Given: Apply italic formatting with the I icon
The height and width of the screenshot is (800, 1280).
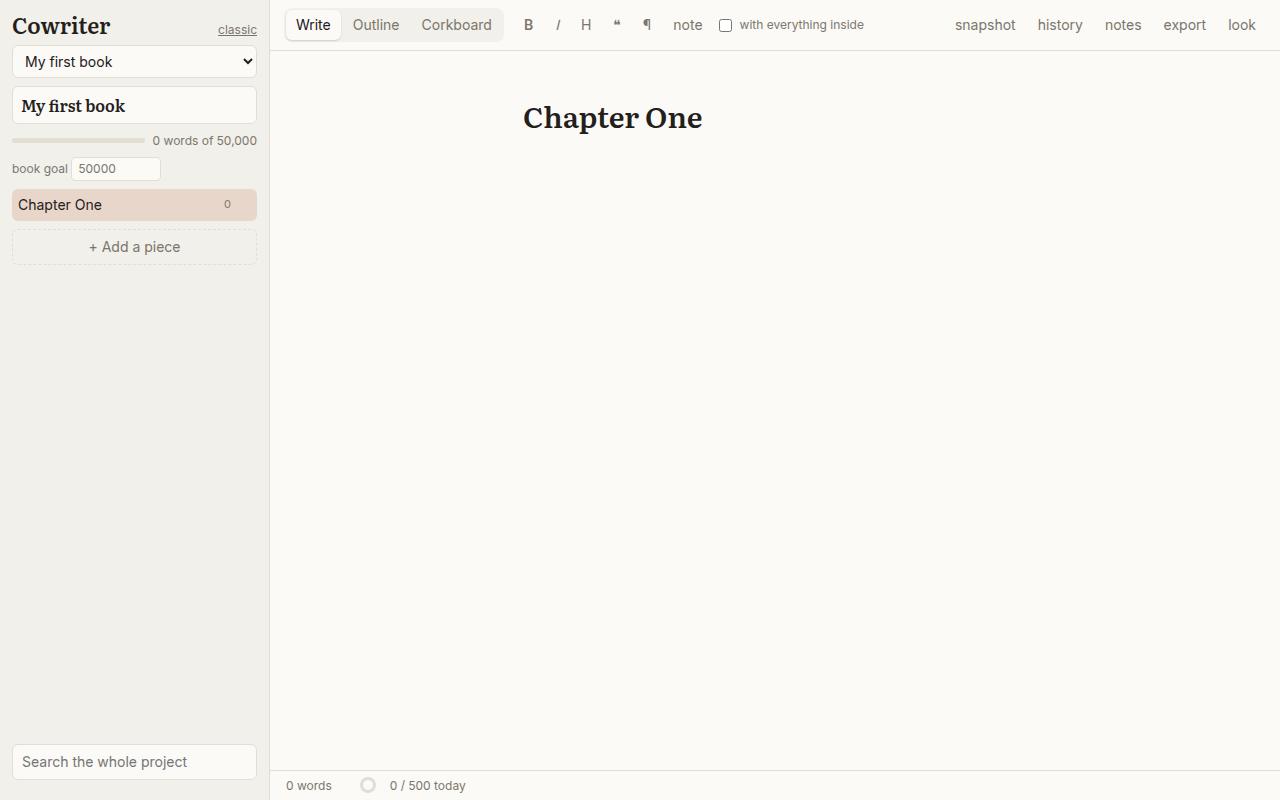Looking at the screenshot, I should pyautogui.click(x=558, y=25).
